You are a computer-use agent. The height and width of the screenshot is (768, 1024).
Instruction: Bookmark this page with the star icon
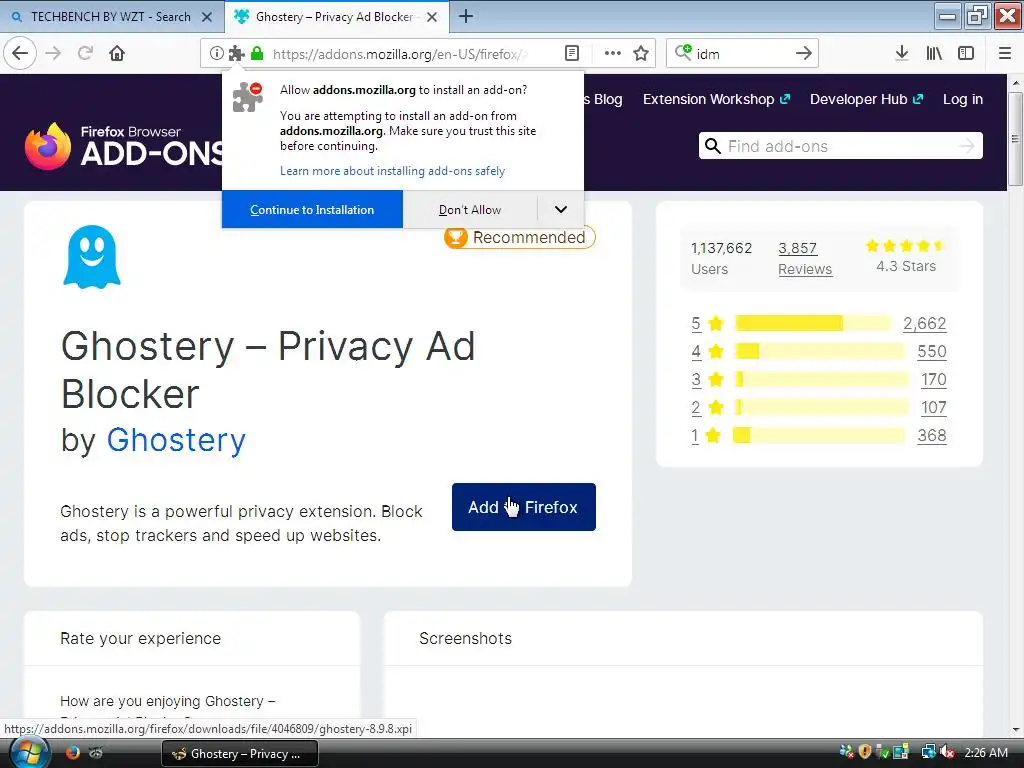[641, 54]
